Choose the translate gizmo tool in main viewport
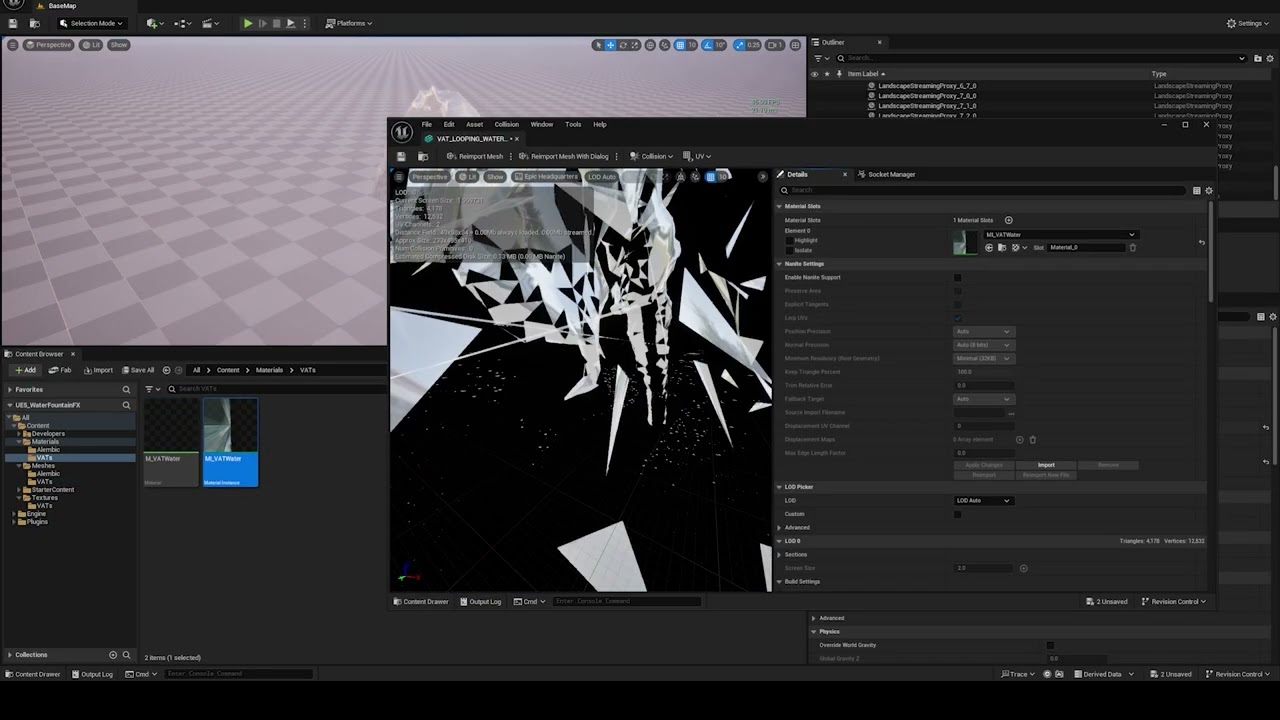The width and height of the screenshot is (1280, 720). (x=611, y=45)
